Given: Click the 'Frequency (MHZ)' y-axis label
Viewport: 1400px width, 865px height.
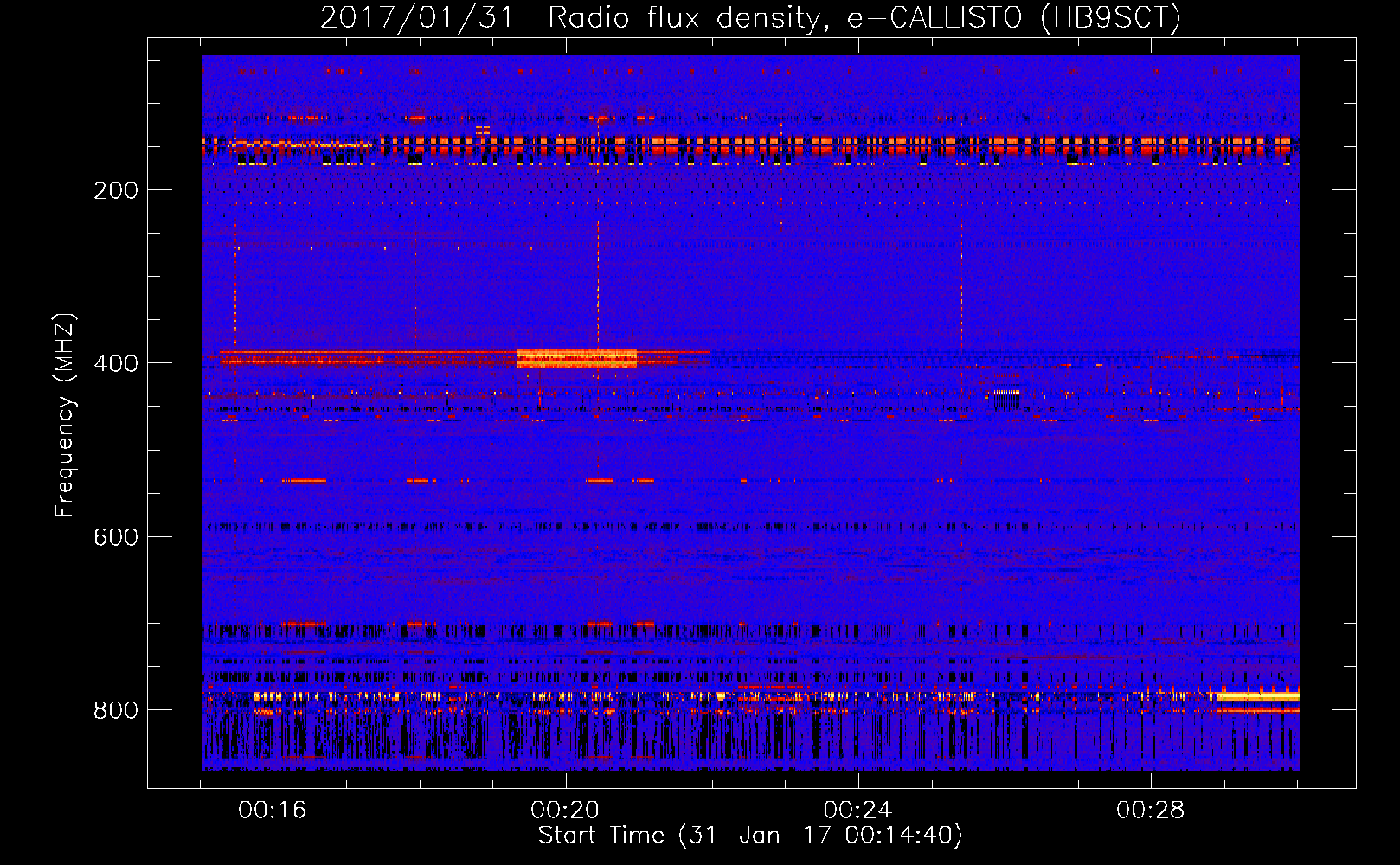Looking at the screenshot, I should pyautogui.click(x=65, y=415).
